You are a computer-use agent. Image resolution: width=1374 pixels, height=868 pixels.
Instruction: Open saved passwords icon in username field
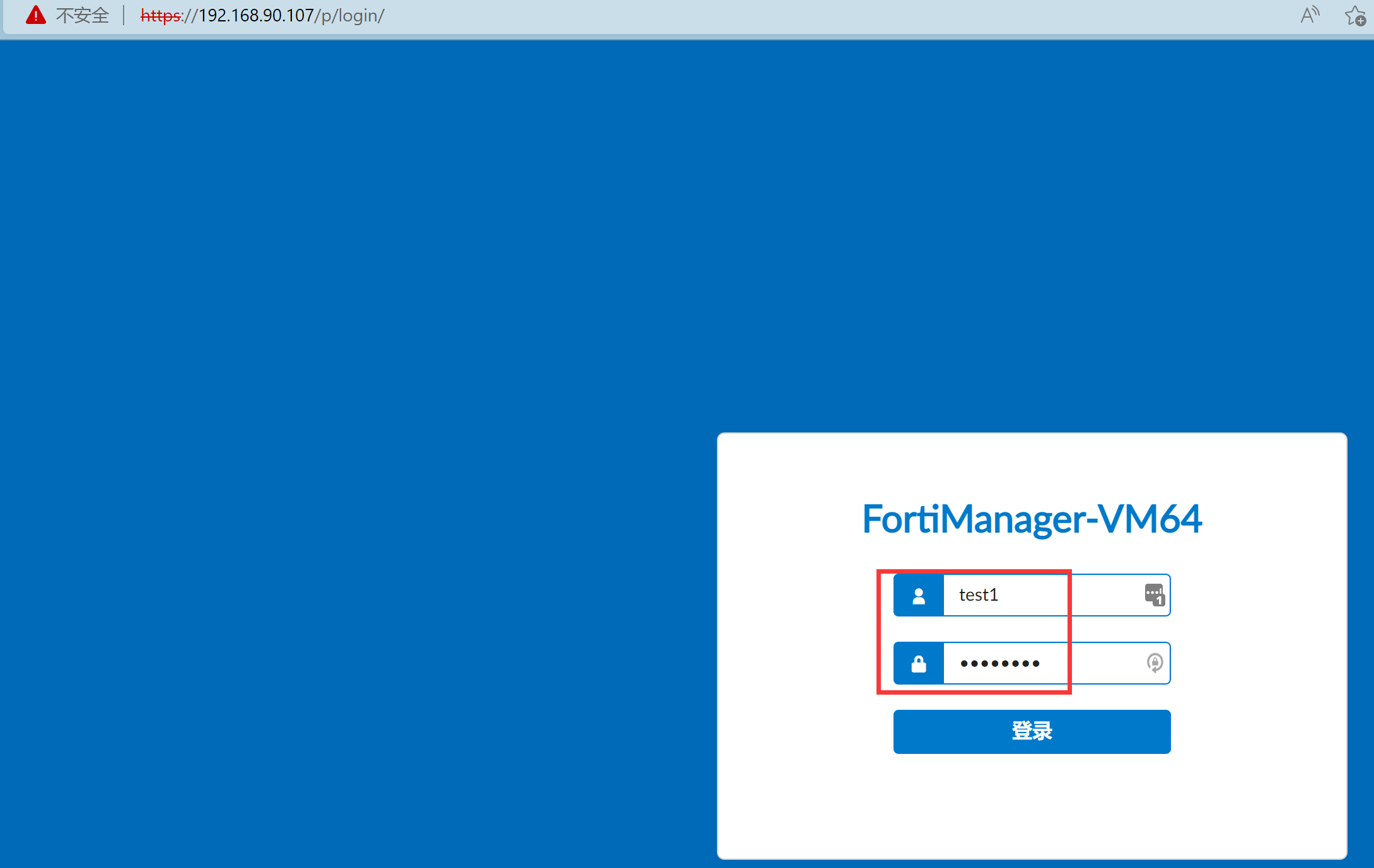tap(1154, 594)
